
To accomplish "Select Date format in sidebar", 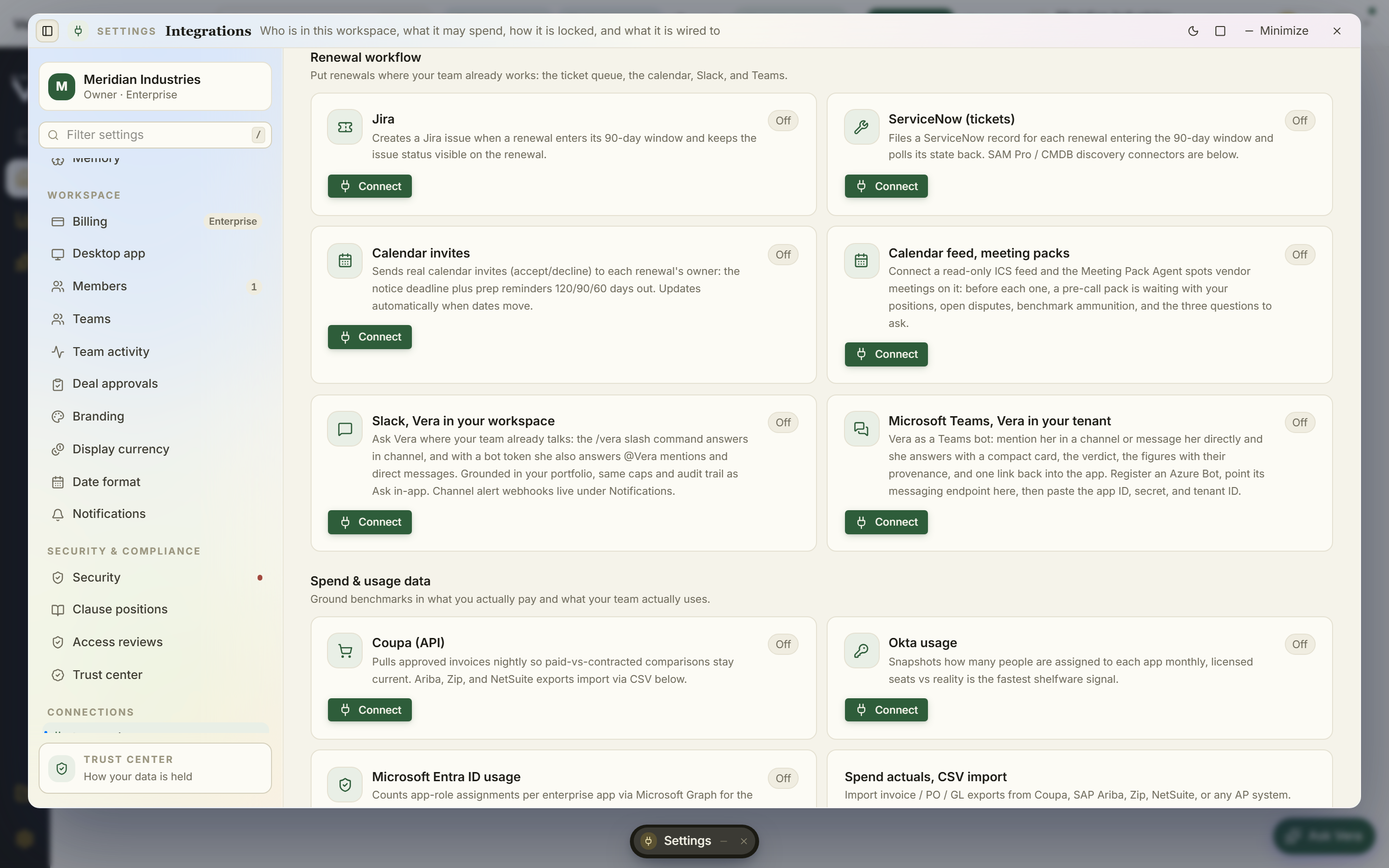I will [x=155, y=482].
